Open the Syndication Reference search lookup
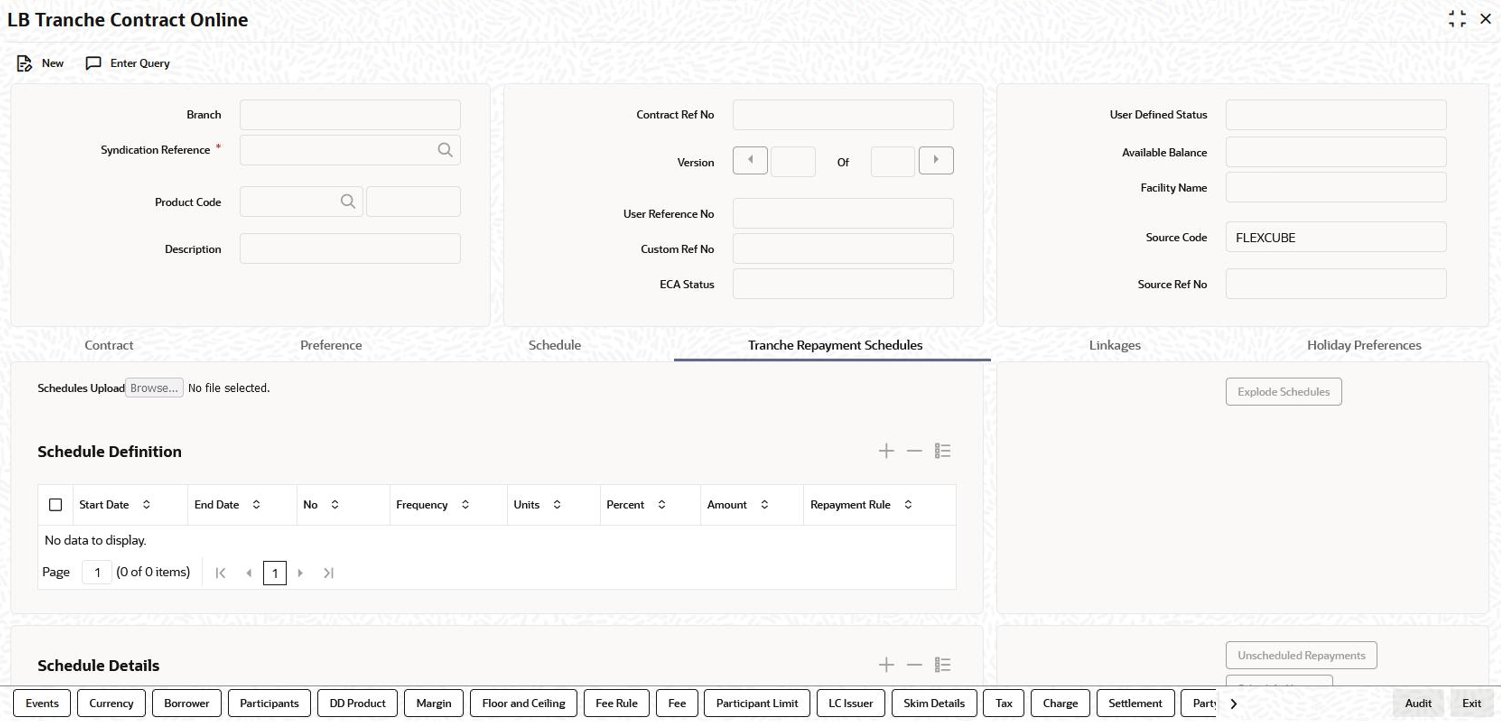Viewport: 1501px width, 722px height. 444,149
